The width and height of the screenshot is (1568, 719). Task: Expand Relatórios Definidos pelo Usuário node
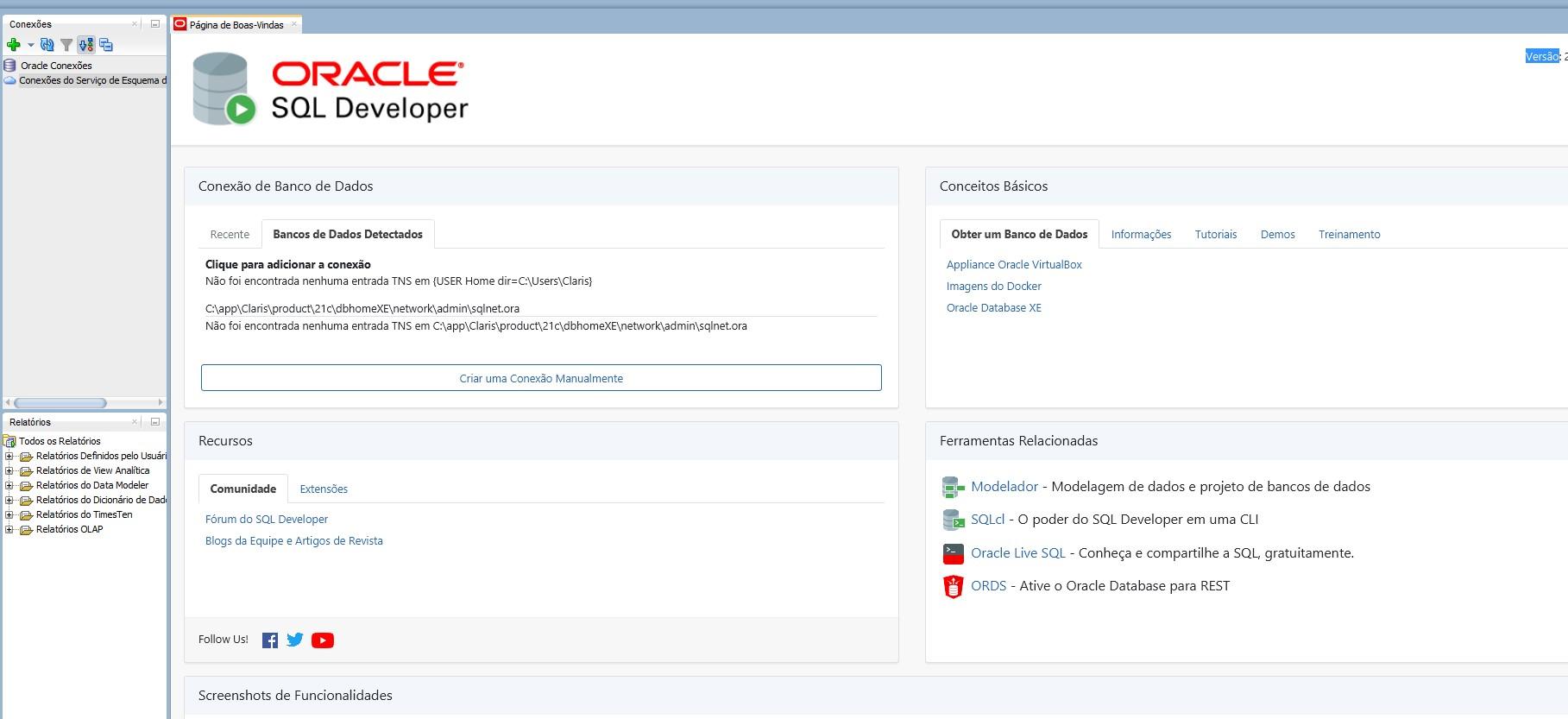tap(9, 456)
